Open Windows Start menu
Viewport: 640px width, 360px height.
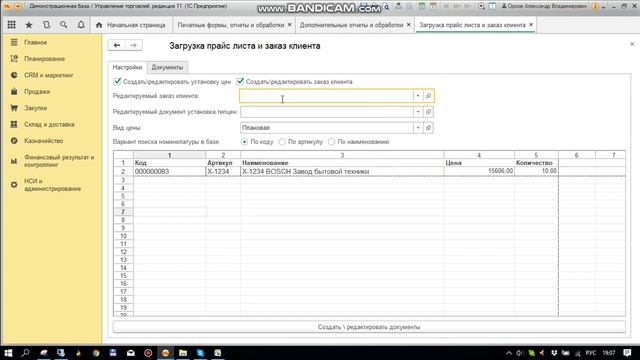(8, 353)
